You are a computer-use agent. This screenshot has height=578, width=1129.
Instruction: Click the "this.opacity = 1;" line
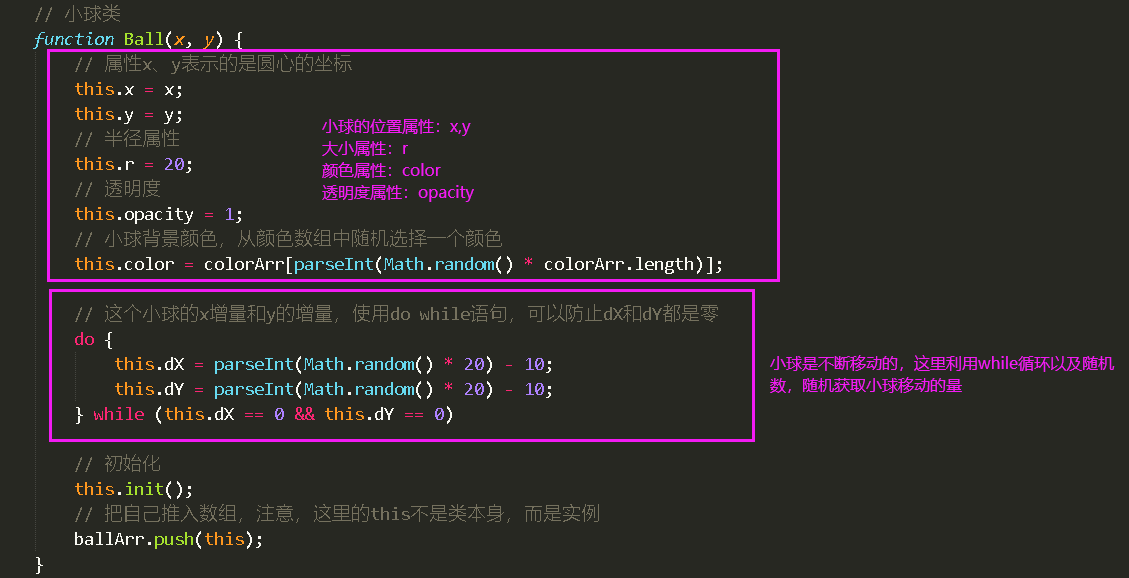click(159, 214)
